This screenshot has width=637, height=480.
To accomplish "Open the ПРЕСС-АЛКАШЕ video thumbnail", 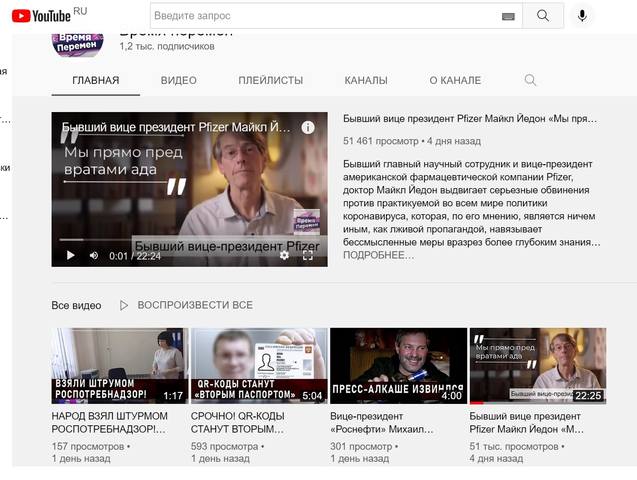I will point(399,366).
